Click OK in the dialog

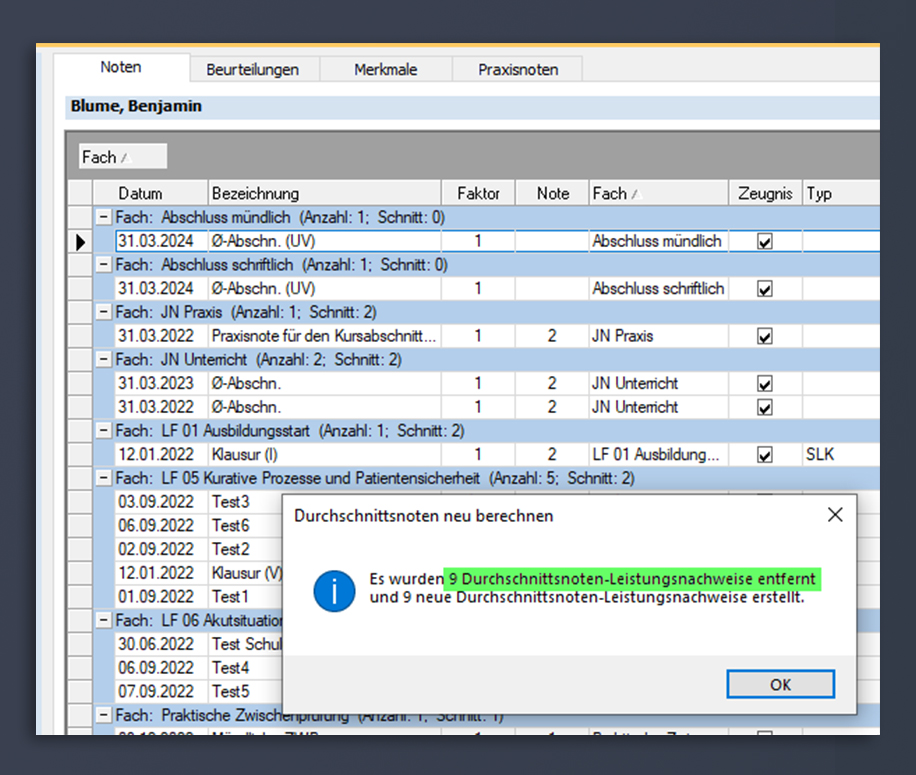[x=780, y=684]
